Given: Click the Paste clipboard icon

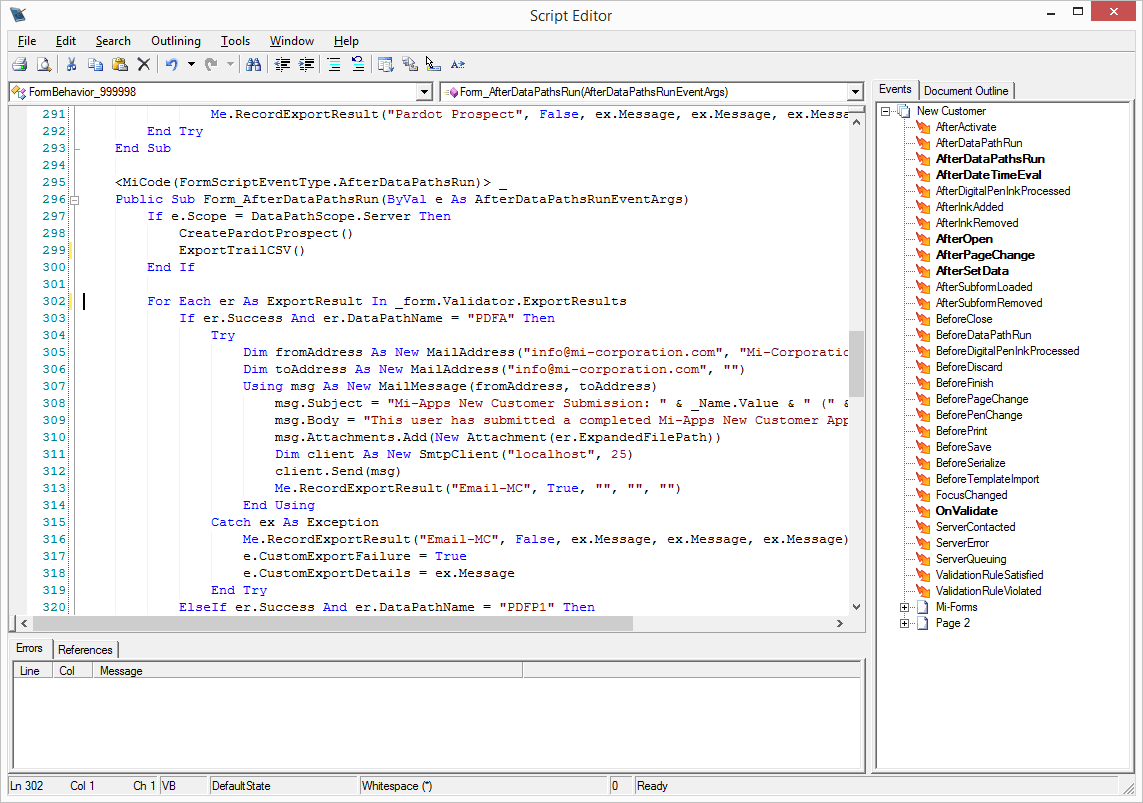Looking at the screenshot, I should pyautogui.click(x=120, y=64).
